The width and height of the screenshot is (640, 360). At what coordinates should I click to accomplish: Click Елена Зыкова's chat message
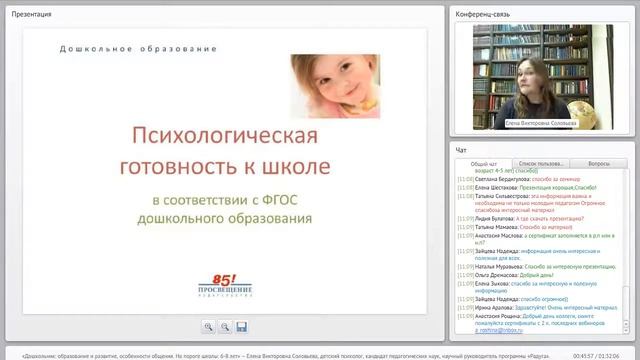527,287
